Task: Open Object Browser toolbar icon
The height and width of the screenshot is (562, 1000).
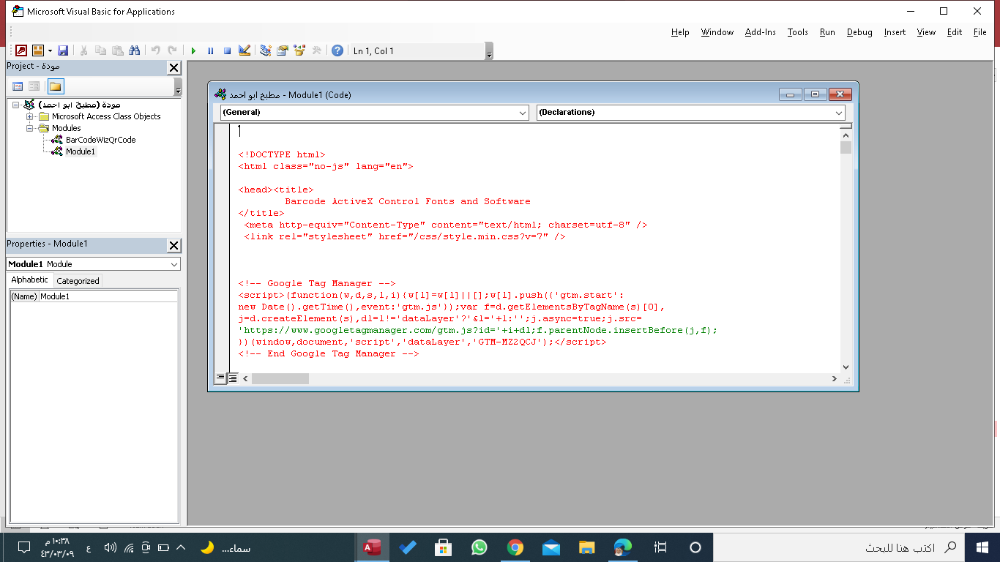Action: [x=299, y=50]
